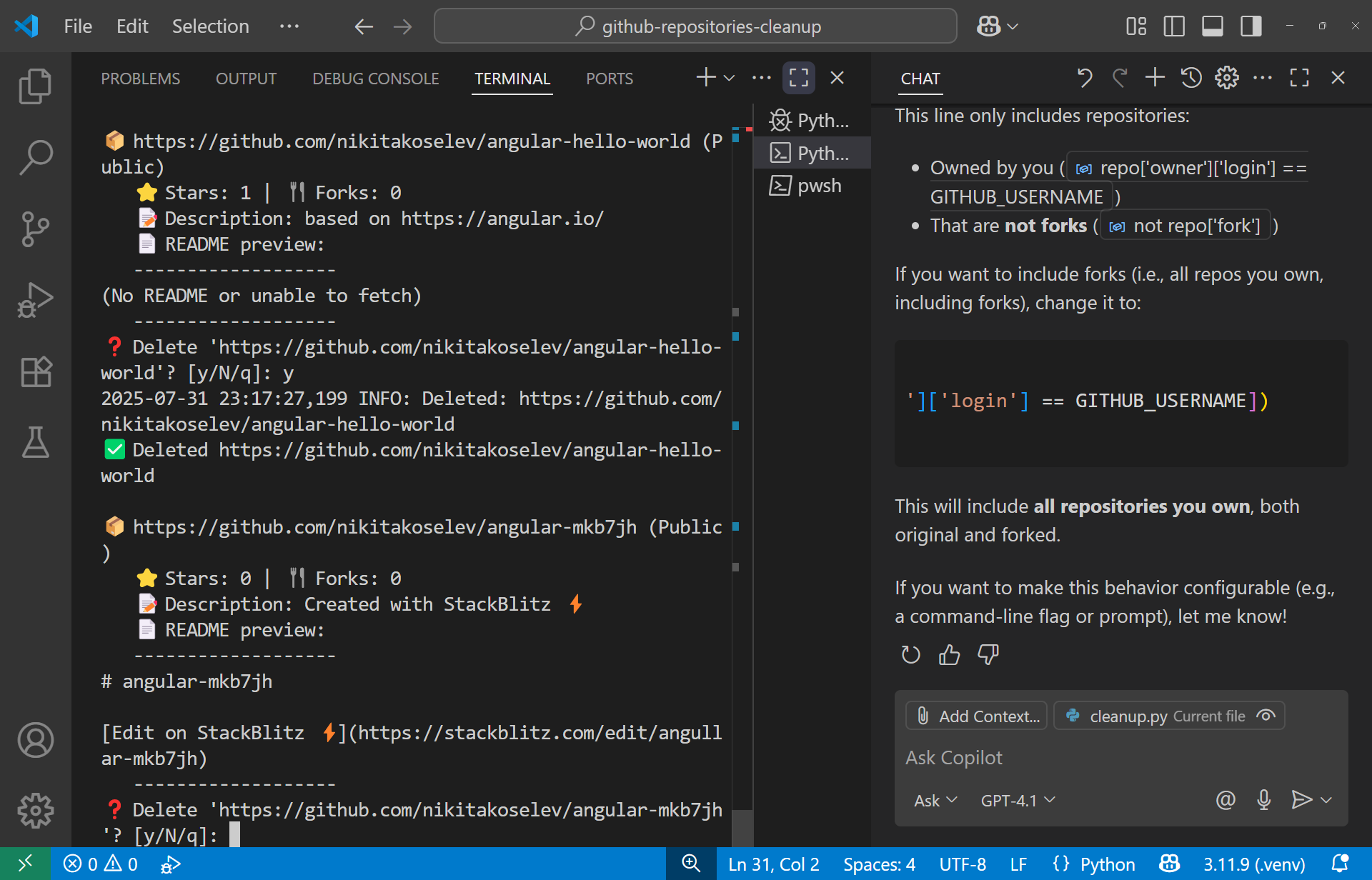Open the GPT-4.1 model picker
Viewport: 1372px width, 880px height.
point(1018,801)
